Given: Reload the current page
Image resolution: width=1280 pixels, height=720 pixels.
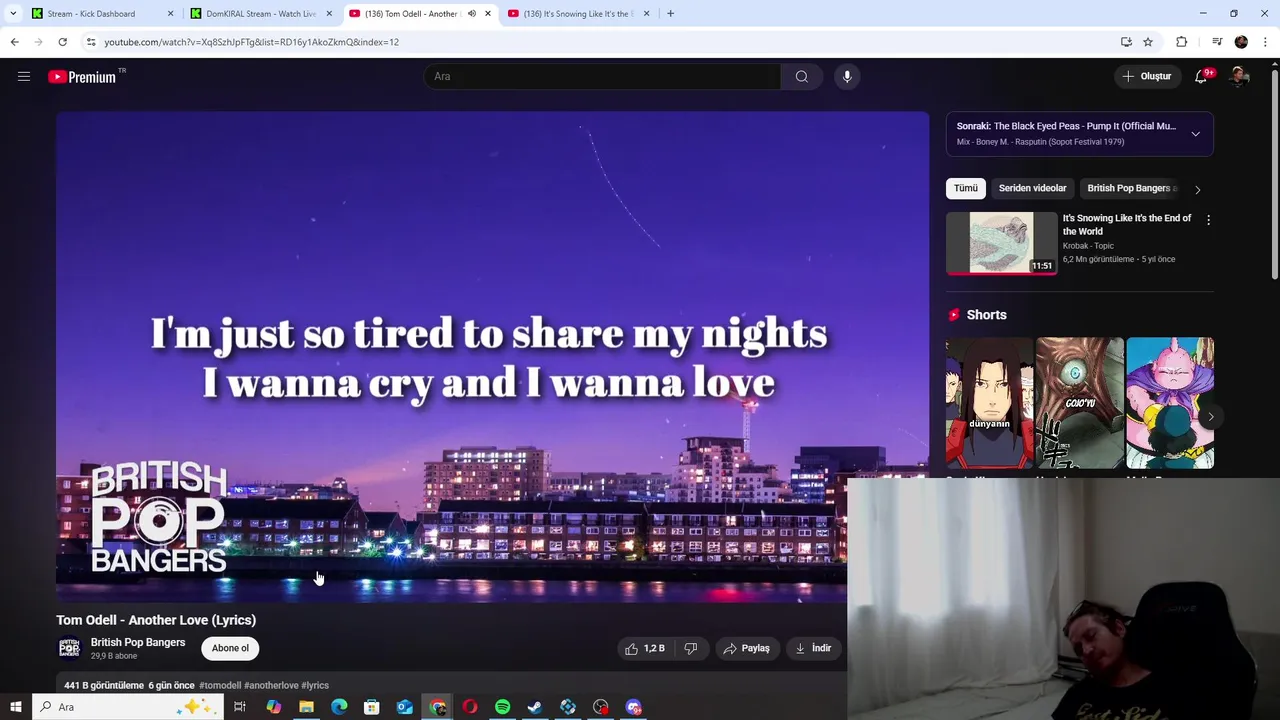Looking at the screenshot, I should [62, 42].
